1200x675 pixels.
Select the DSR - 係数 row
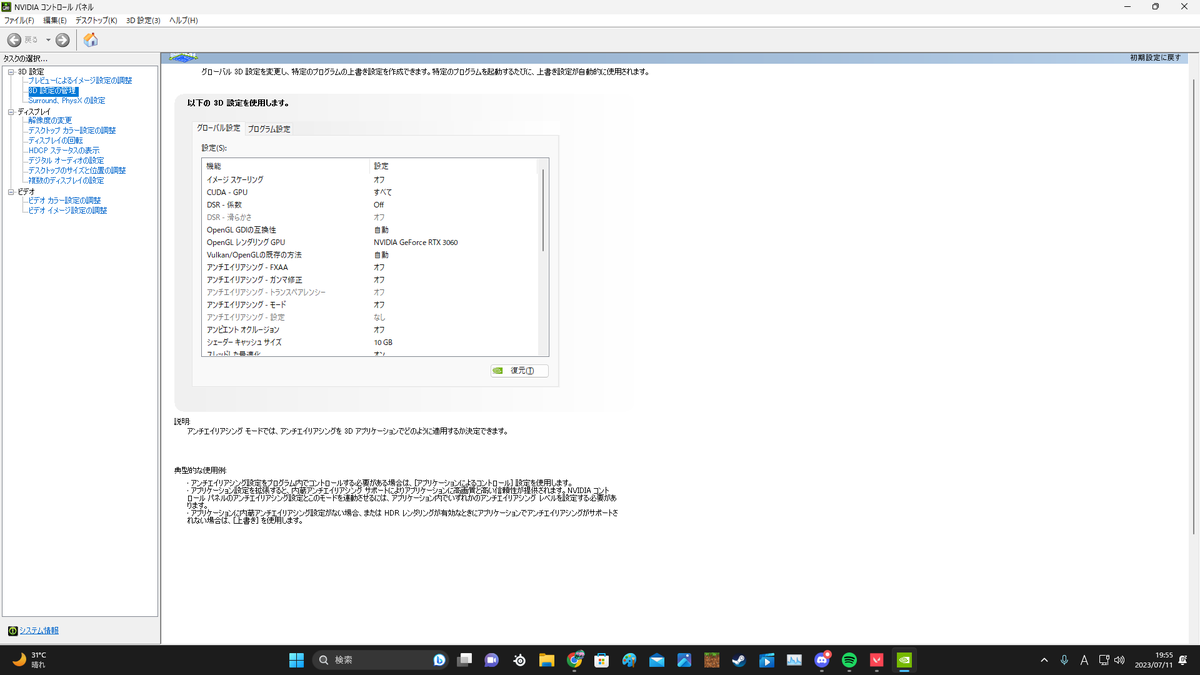pyautogui.click(x=371, y=205)
